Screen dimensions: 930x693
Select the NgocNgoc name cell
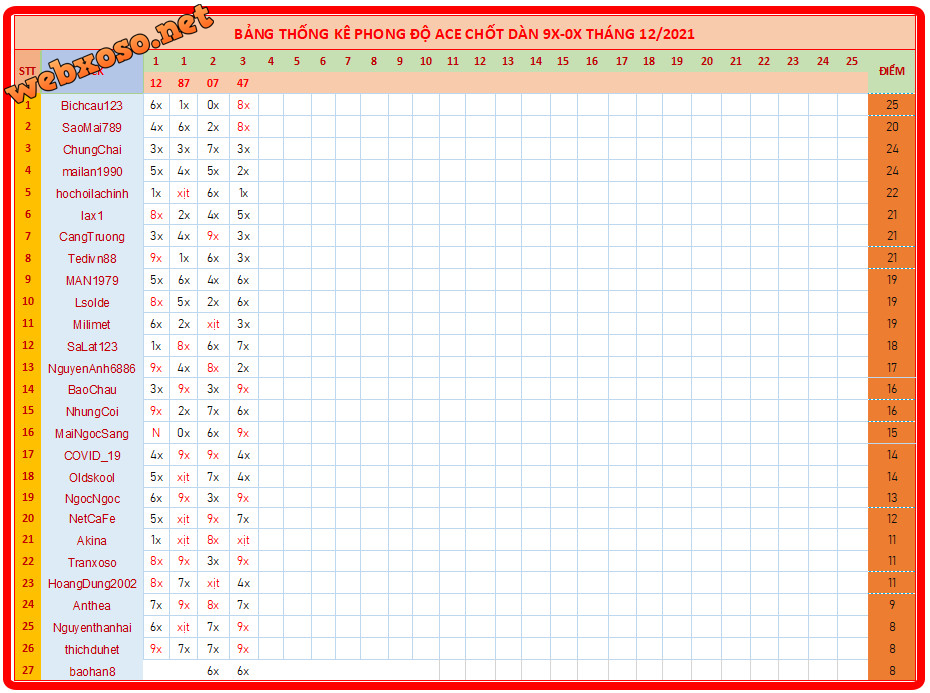[92, 499]
